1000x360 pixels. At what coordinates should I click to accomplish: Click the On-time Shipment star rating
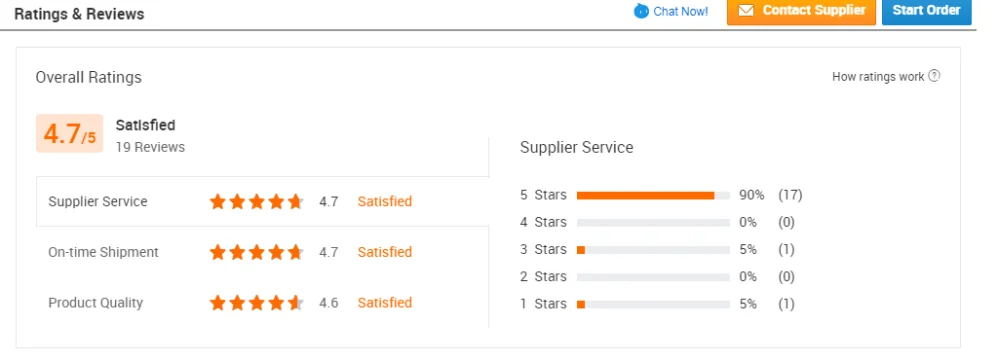256,252
